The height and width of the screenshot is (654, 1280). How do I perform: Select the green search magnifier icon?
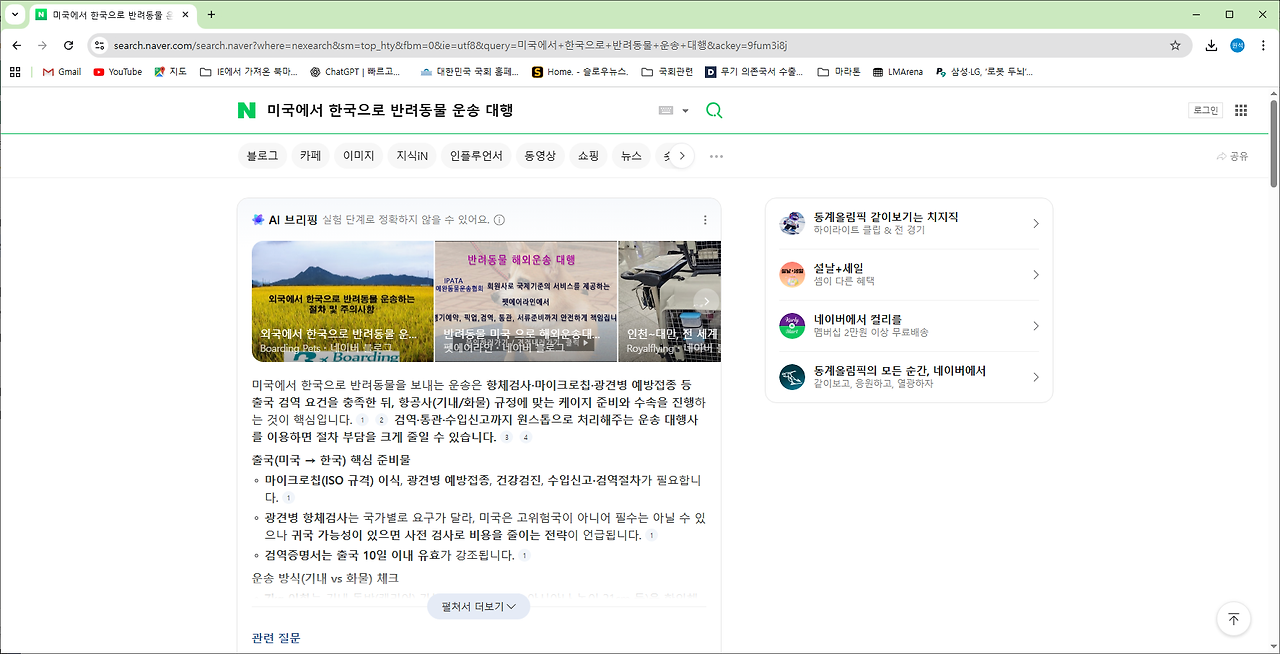click(714, 110)
